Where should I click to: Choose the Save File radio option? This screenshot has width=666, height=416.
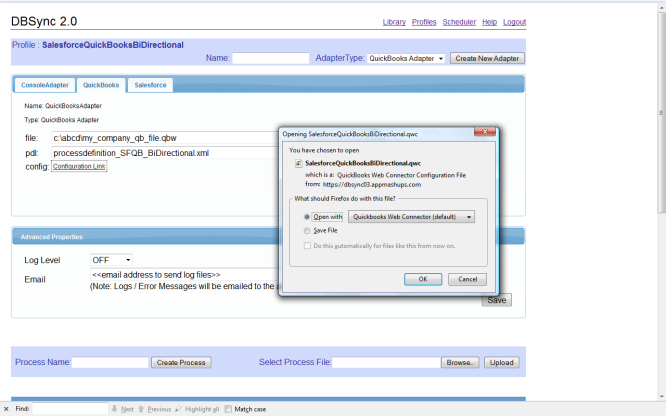click(x=306, y=230)
